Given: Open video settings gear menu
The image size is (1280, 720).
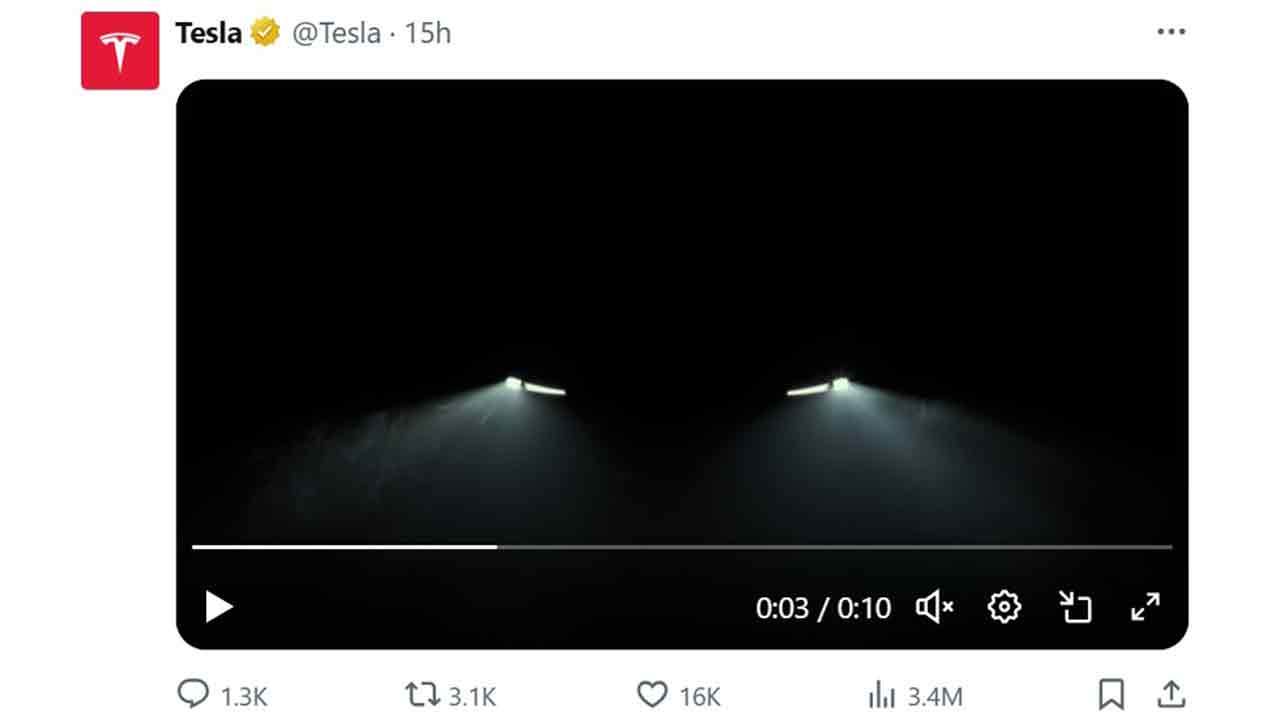Looking at the screenshot, I should [x=1004, y=607].
